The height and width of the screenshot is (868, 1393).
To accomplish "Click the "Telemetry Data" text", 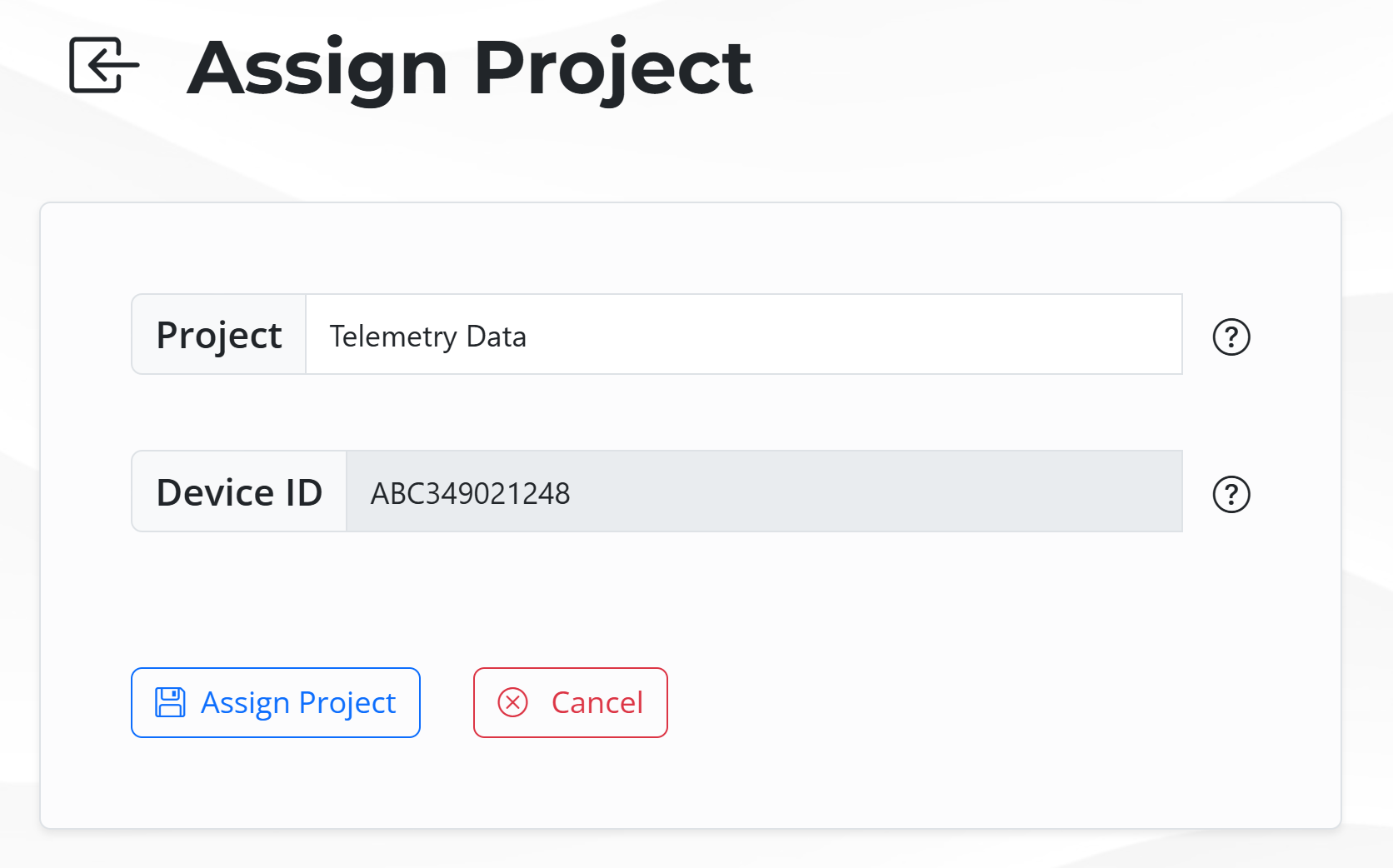I will 427,337.
